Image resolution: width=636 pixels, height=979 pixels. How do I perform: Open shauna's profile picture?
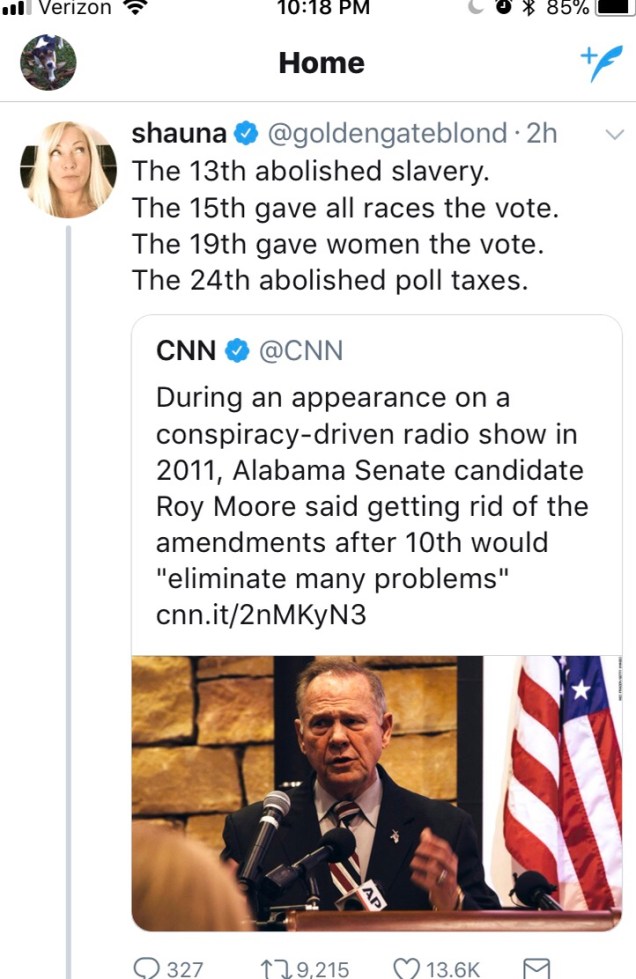(x=68, y=169)
